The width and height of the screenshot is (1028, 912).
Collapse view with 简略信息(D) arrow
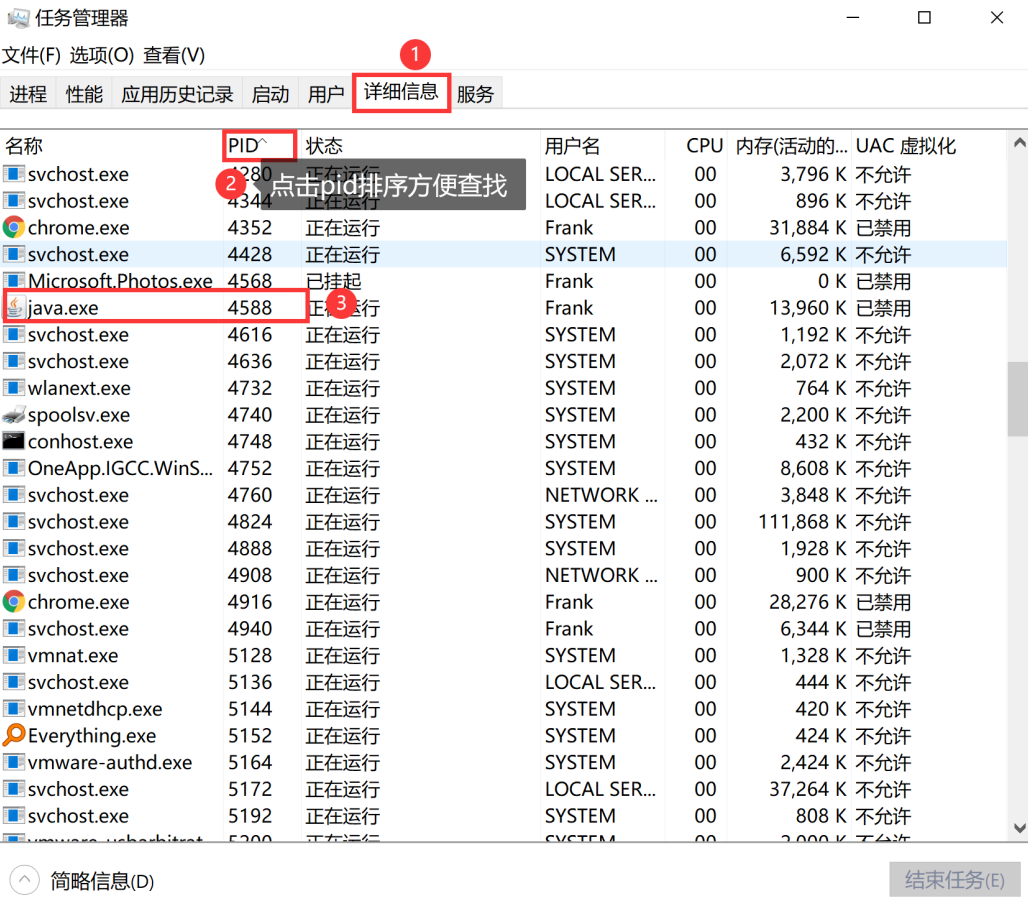pos(25,880)
